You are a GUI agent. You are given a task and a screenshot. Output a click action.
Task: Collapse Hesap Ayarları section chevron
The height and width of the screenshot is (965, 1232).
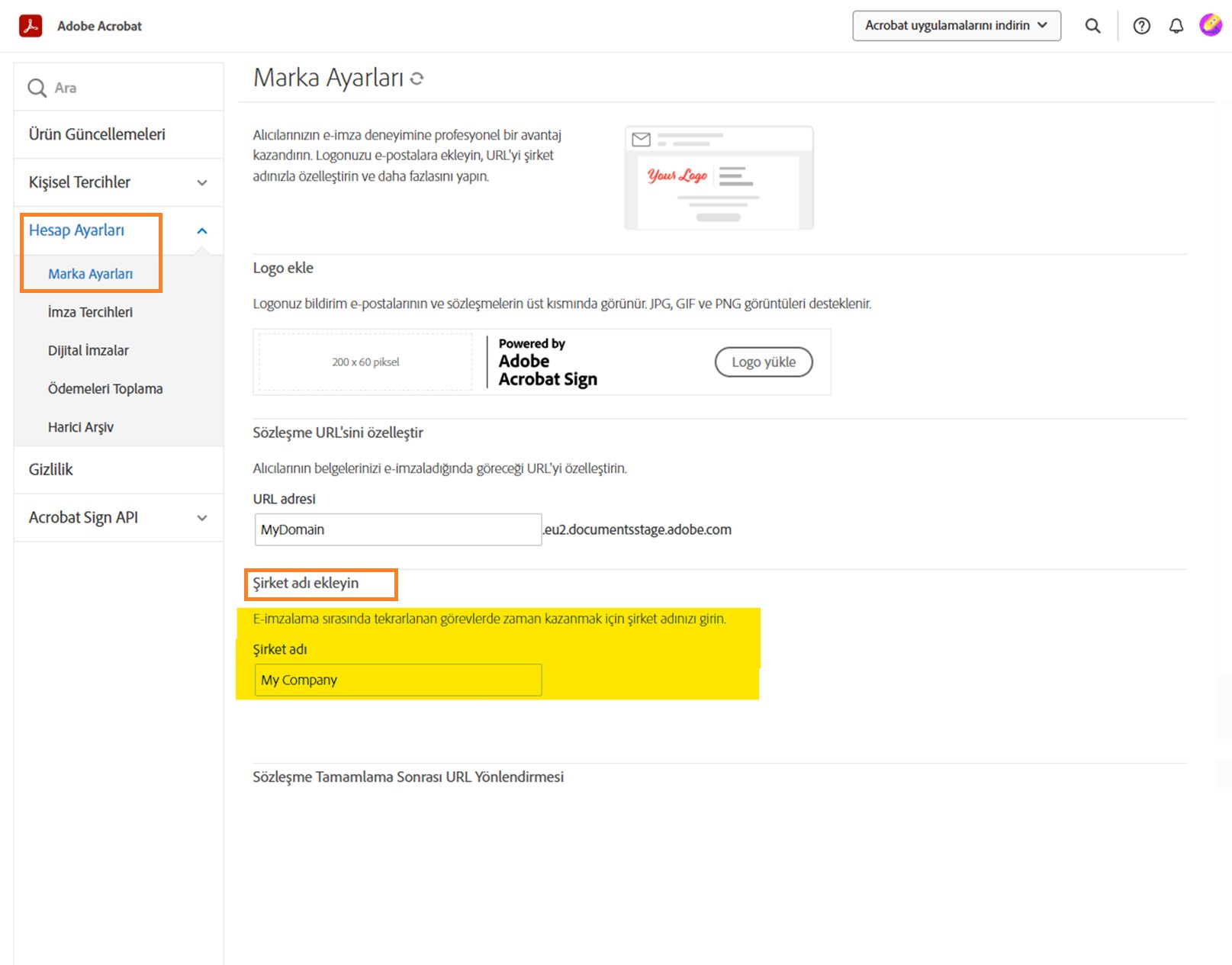(x=202, y=230)
